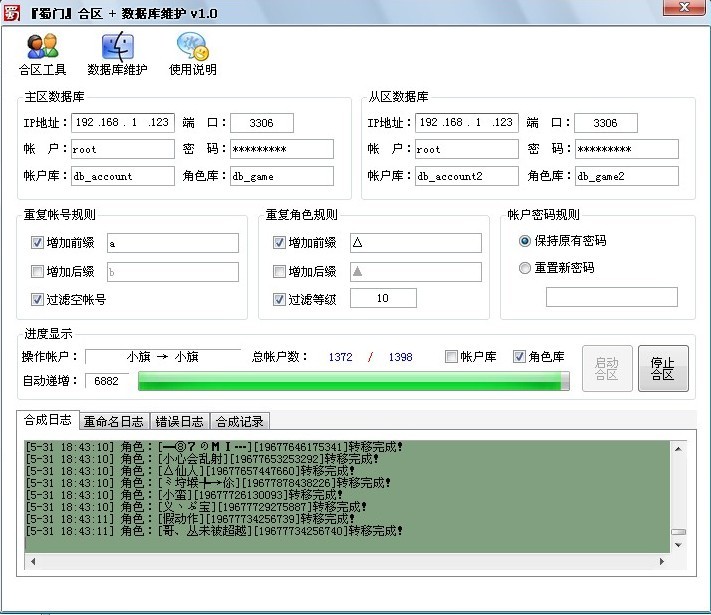Click the 启动合区 button
711x615 pixels.
[x=607, y=368]
